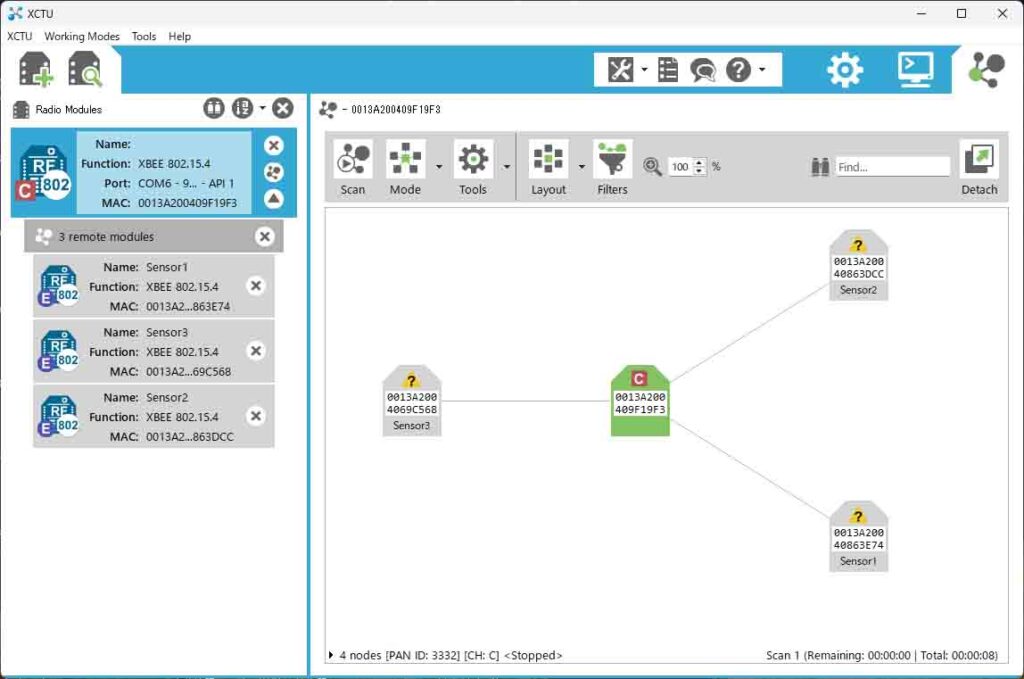Screen dimensions: 1024x679
Task: Select the Sensor1 node in network graph
Action: 858,536
